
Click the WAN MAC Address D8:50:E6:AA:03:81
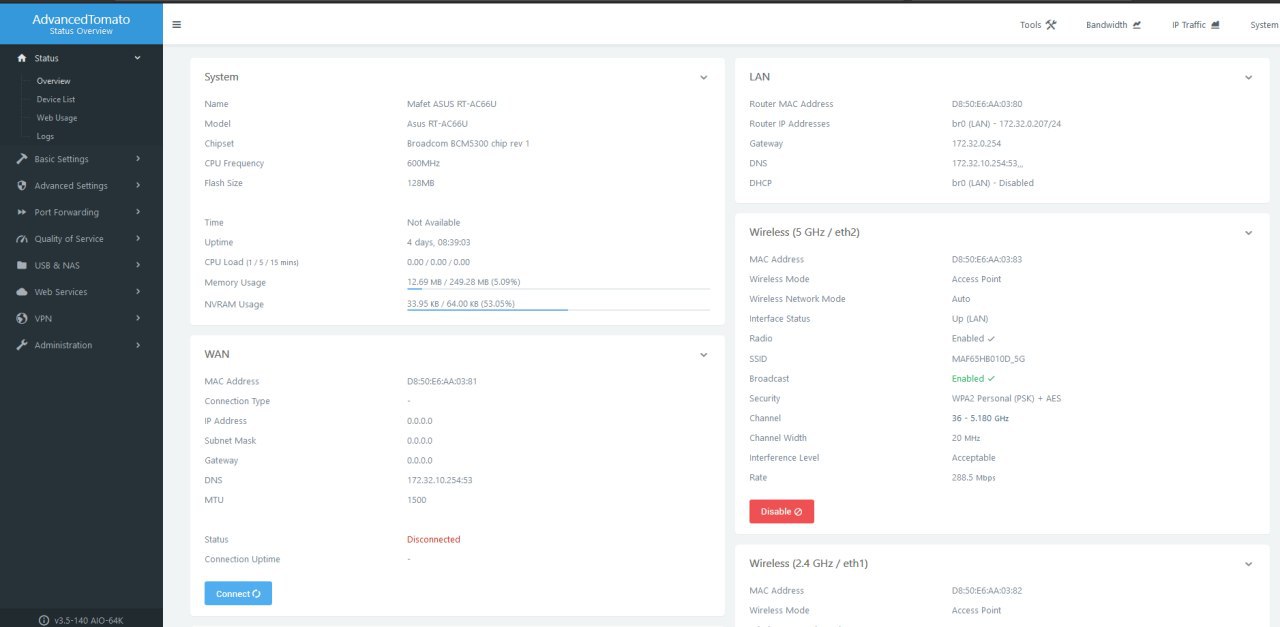tap(442, 381)
